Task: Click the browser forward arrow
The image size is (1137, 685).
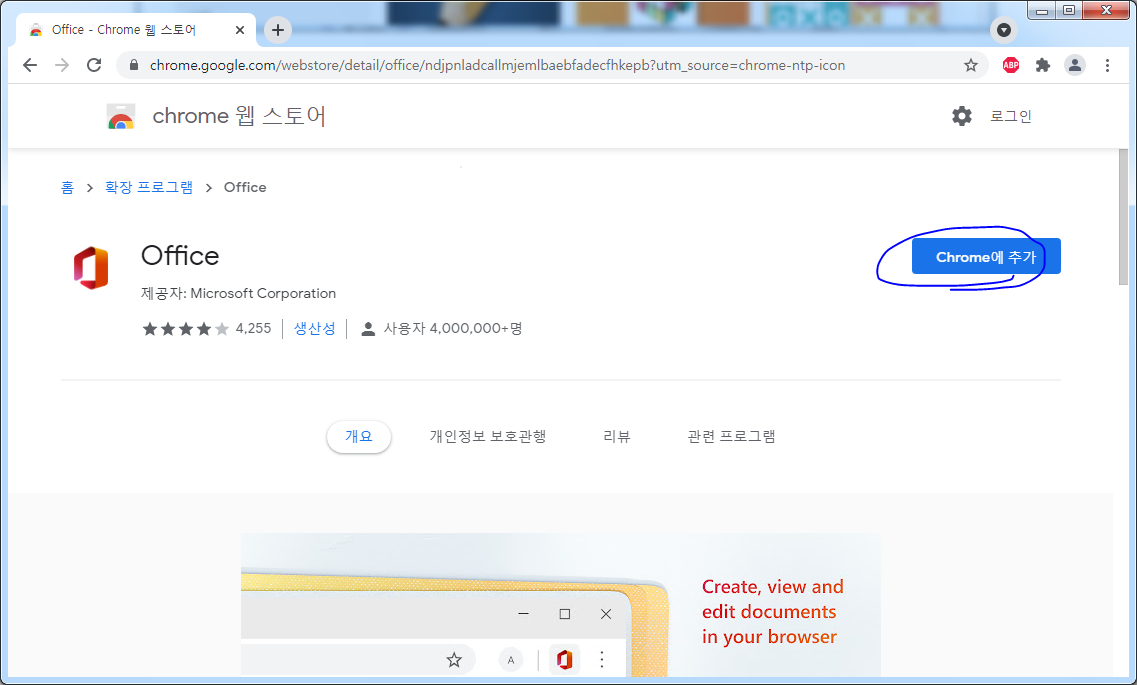Action: (x=62, y=65)
